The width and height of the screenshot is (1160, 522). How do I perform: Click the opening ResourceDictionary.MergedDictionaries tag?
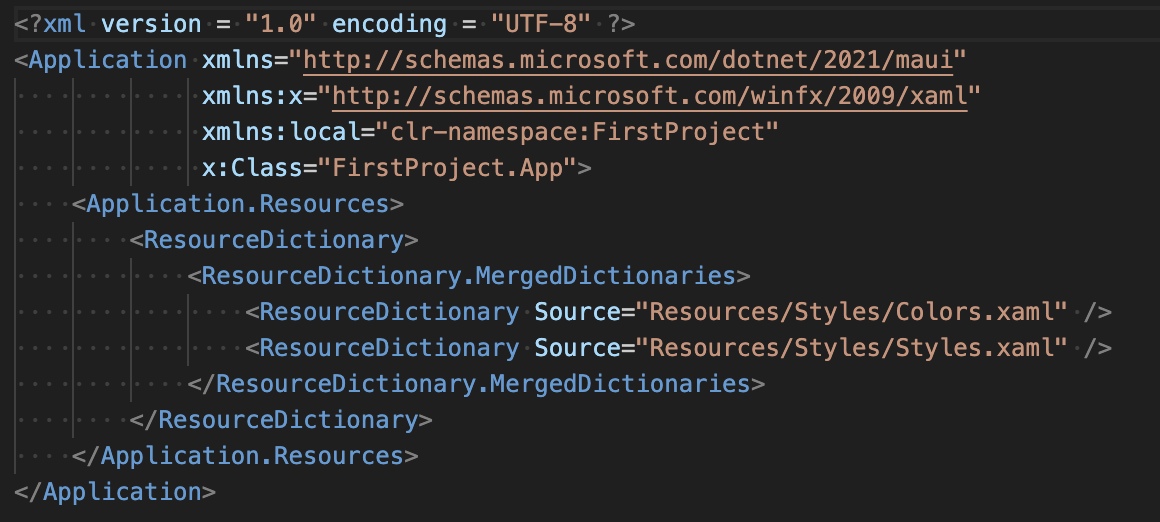[x=468, y=276]
